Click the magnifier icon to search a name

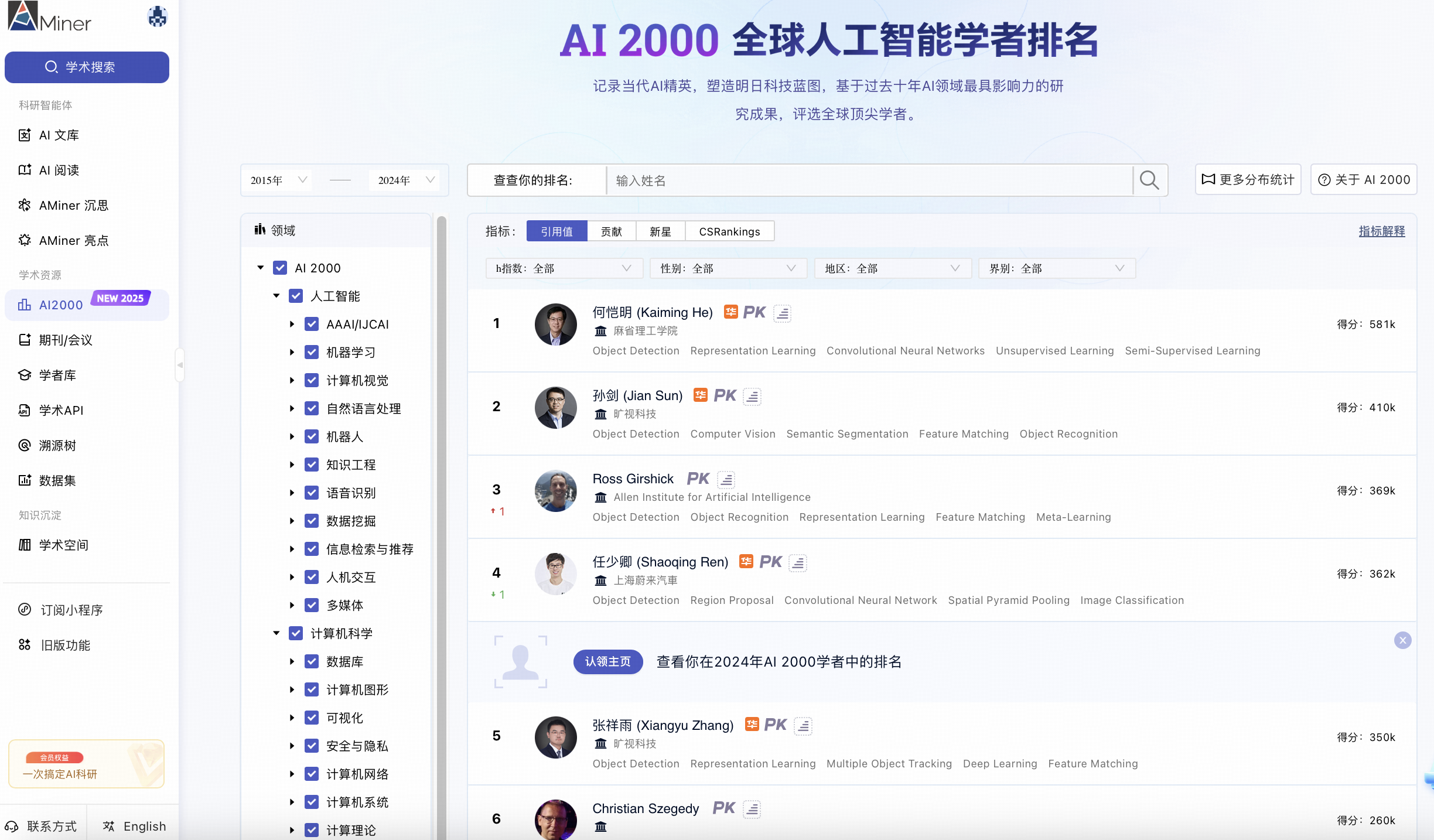1150,180
